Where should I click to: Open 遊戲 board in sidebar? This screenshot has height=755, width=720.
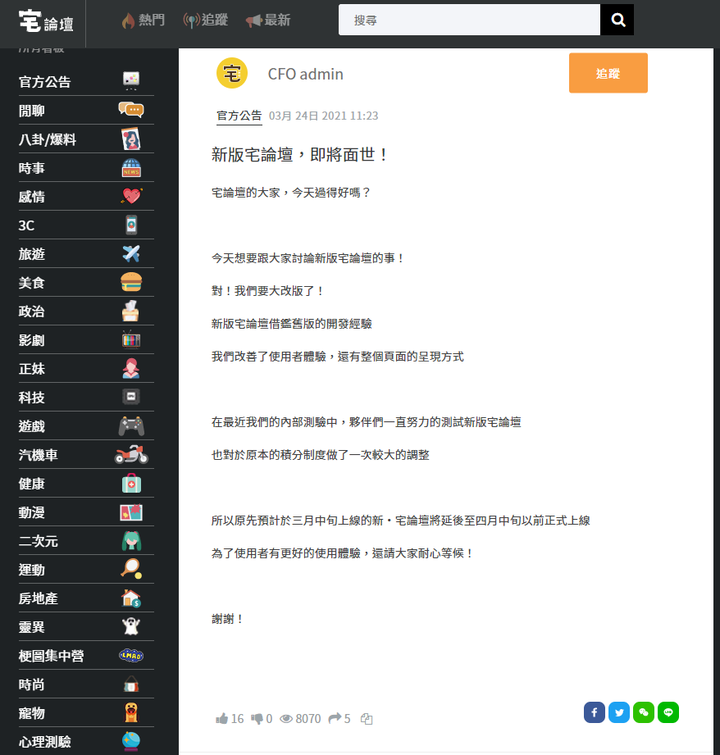click(x=86, y=426)
